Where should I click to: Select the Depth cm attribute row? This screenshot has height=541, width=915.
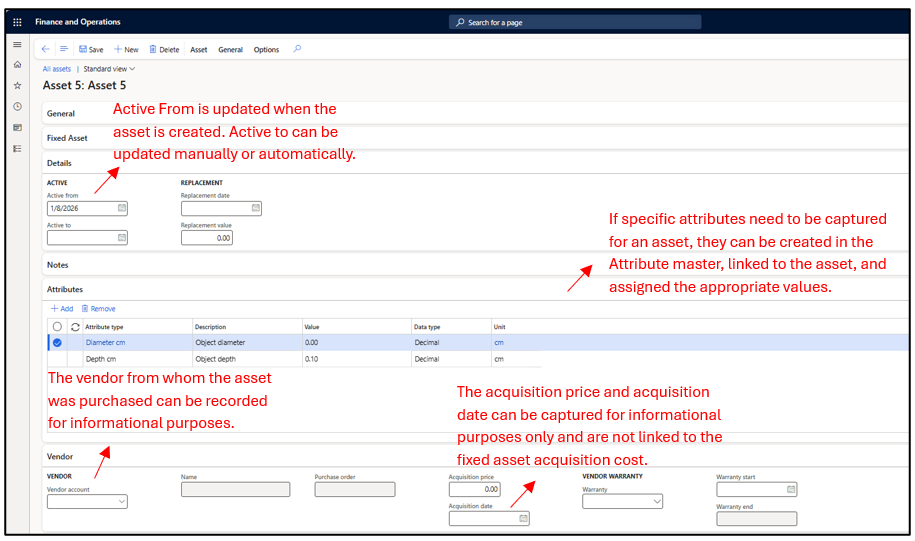[295, 359]
